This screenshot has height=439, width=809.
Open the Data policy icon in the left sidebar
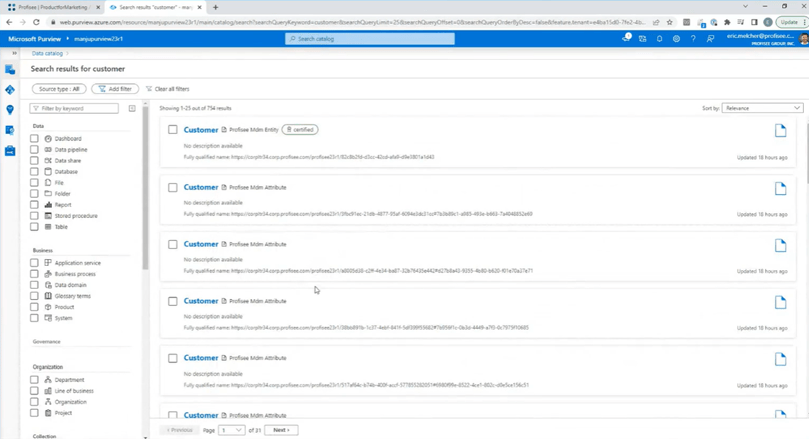10,130
